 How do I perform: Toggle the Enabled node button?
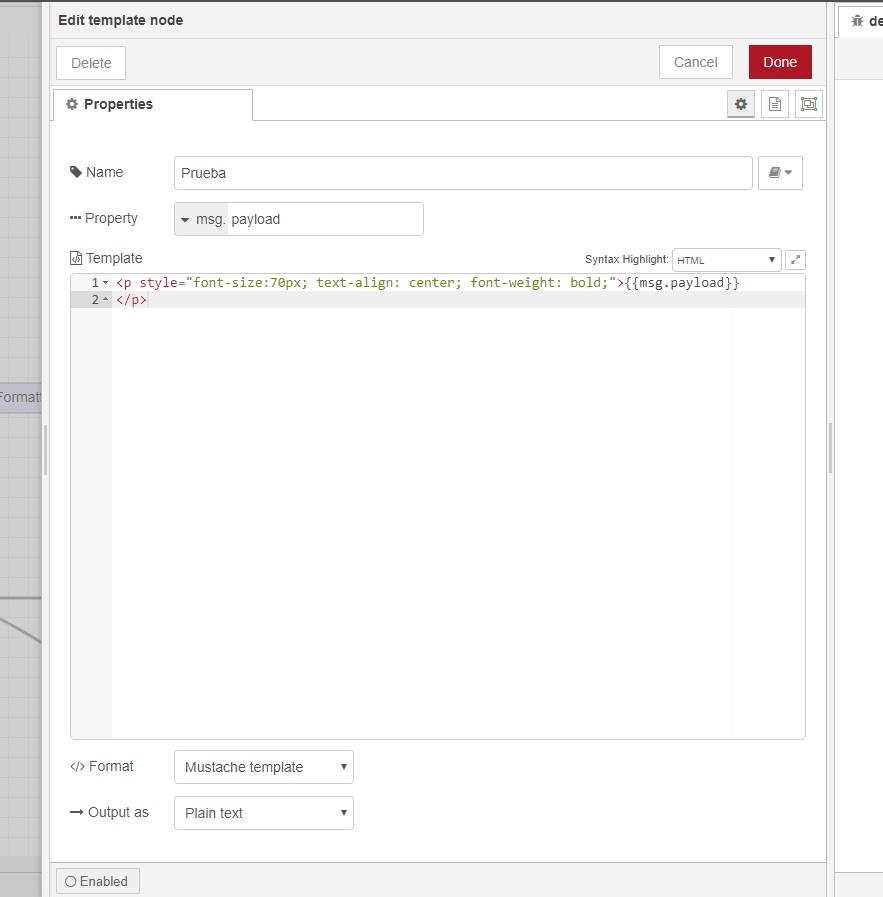(97, 881)
